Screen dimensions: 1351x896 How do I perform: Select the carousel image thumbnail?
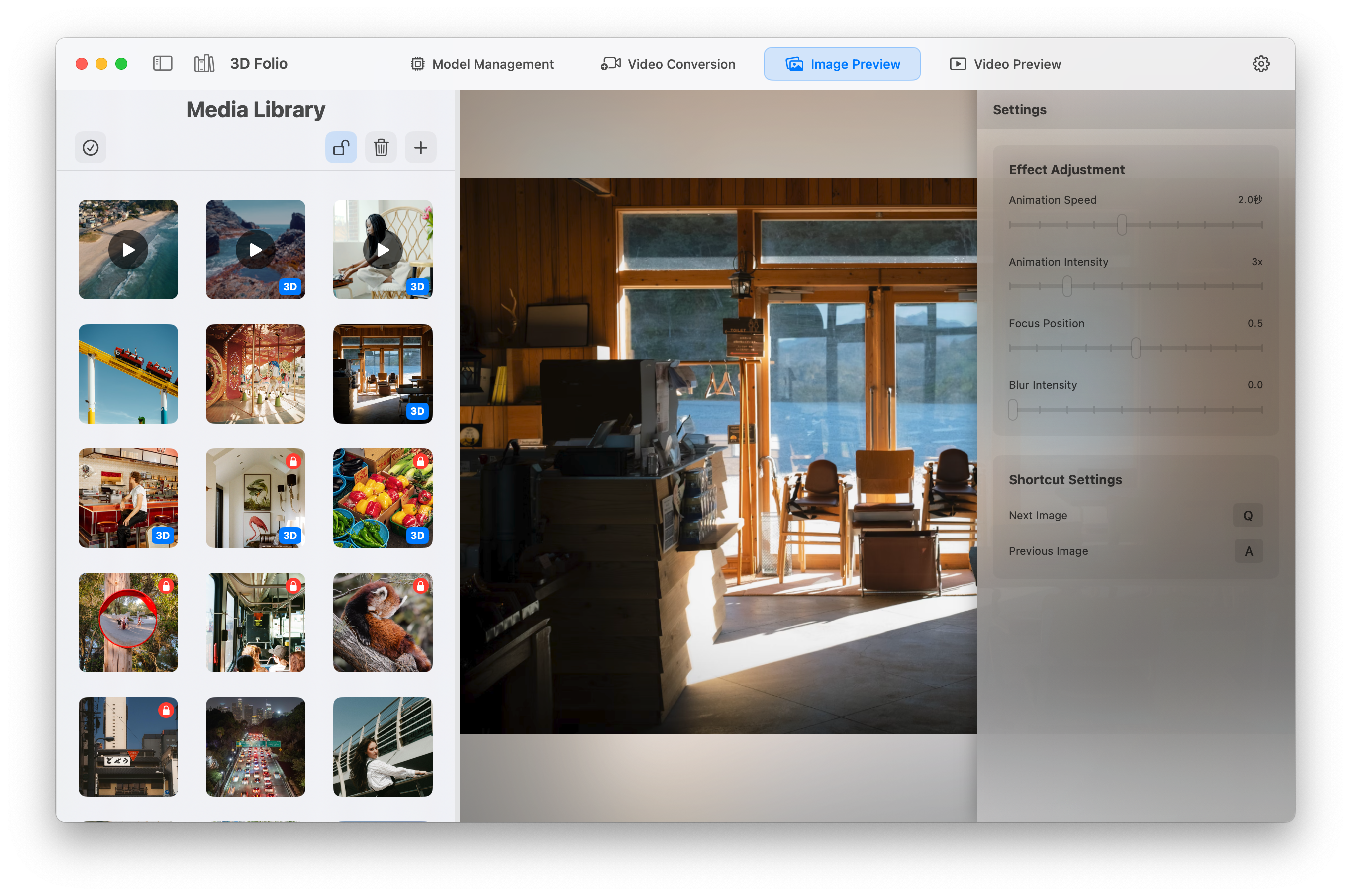(256, 374)
